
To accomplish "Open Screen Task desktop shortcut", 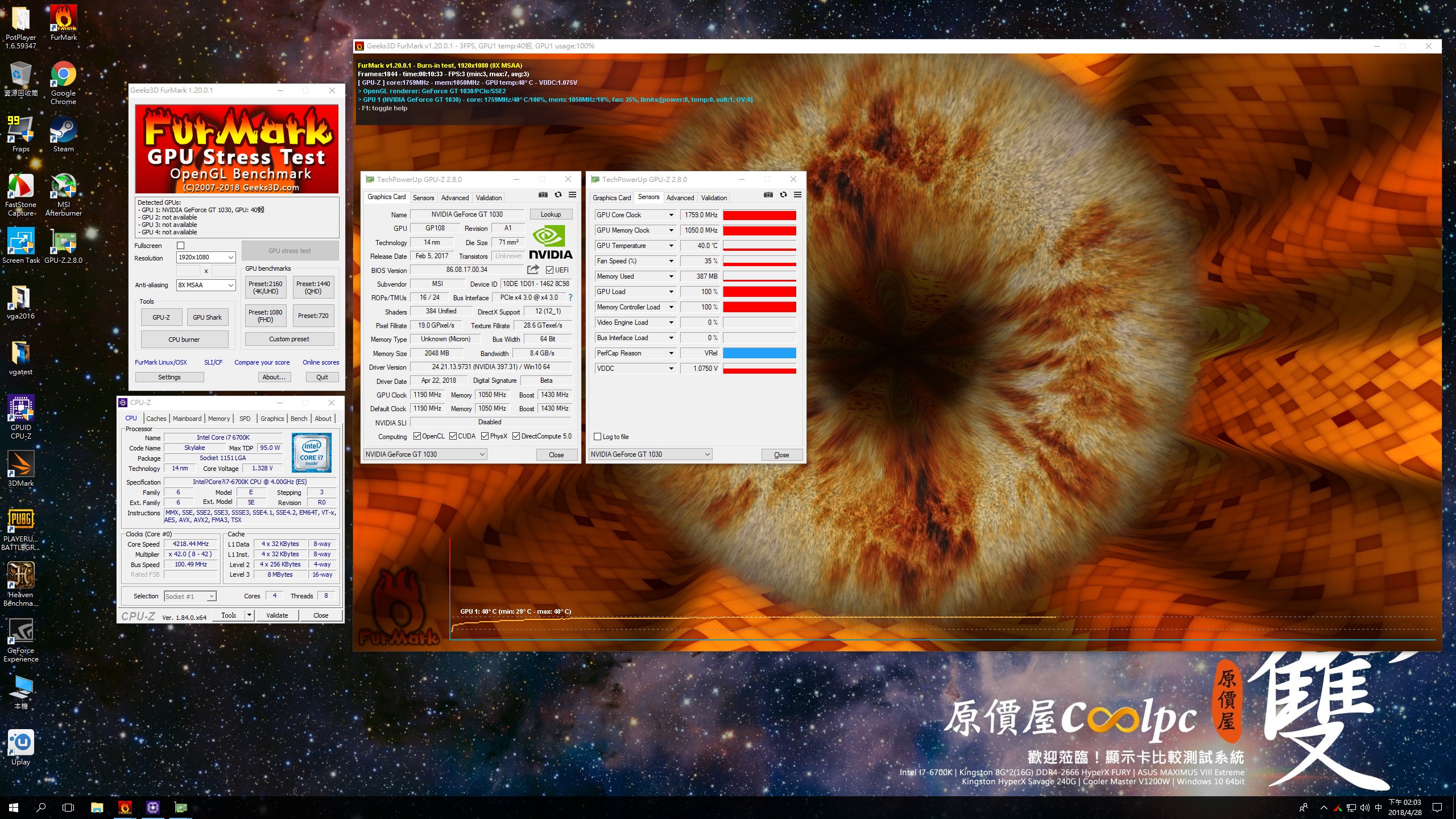I will [21, 246].
